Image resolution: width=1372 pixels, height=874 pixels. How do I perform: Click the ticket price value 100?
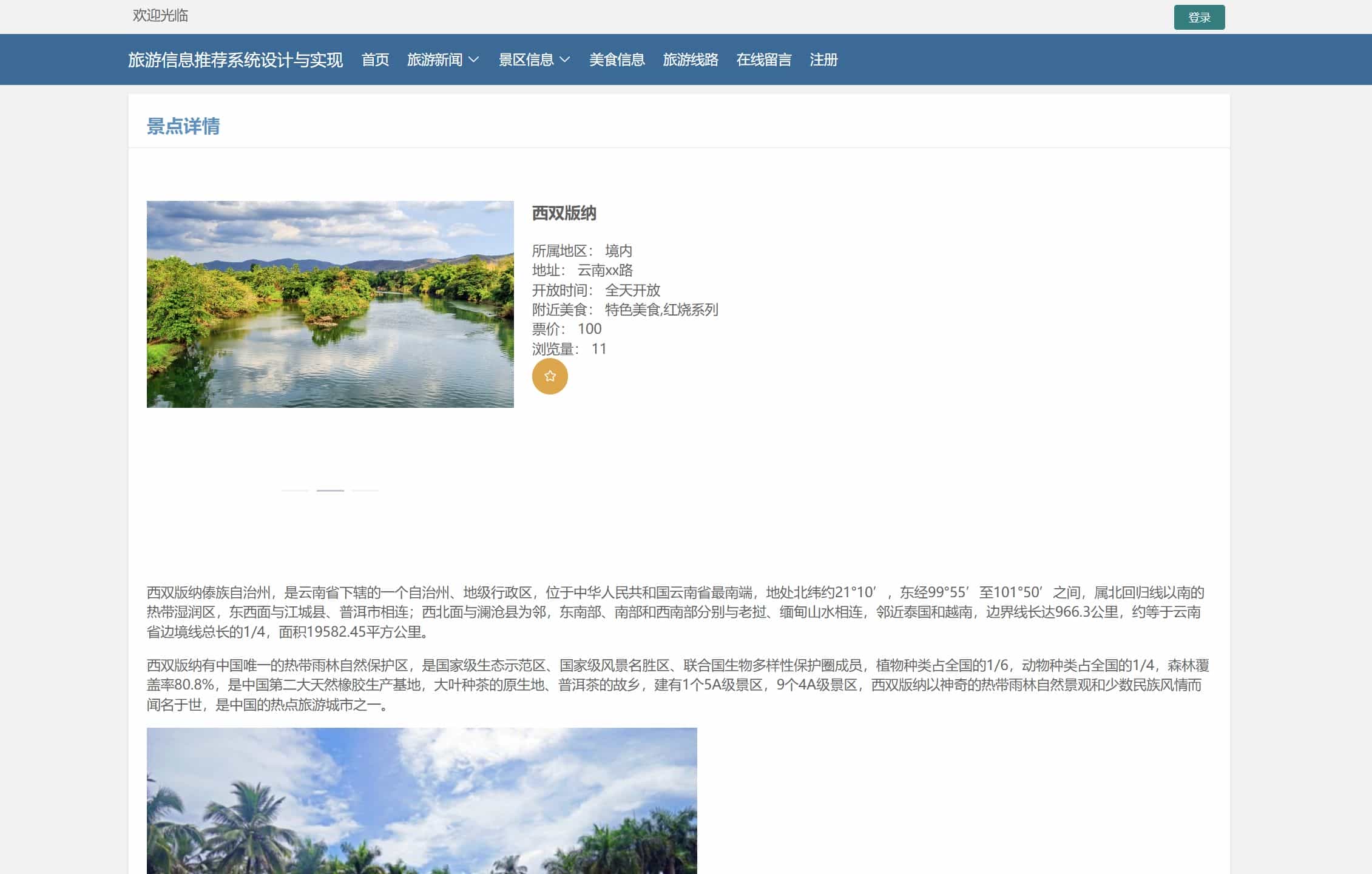pos(589,329)
